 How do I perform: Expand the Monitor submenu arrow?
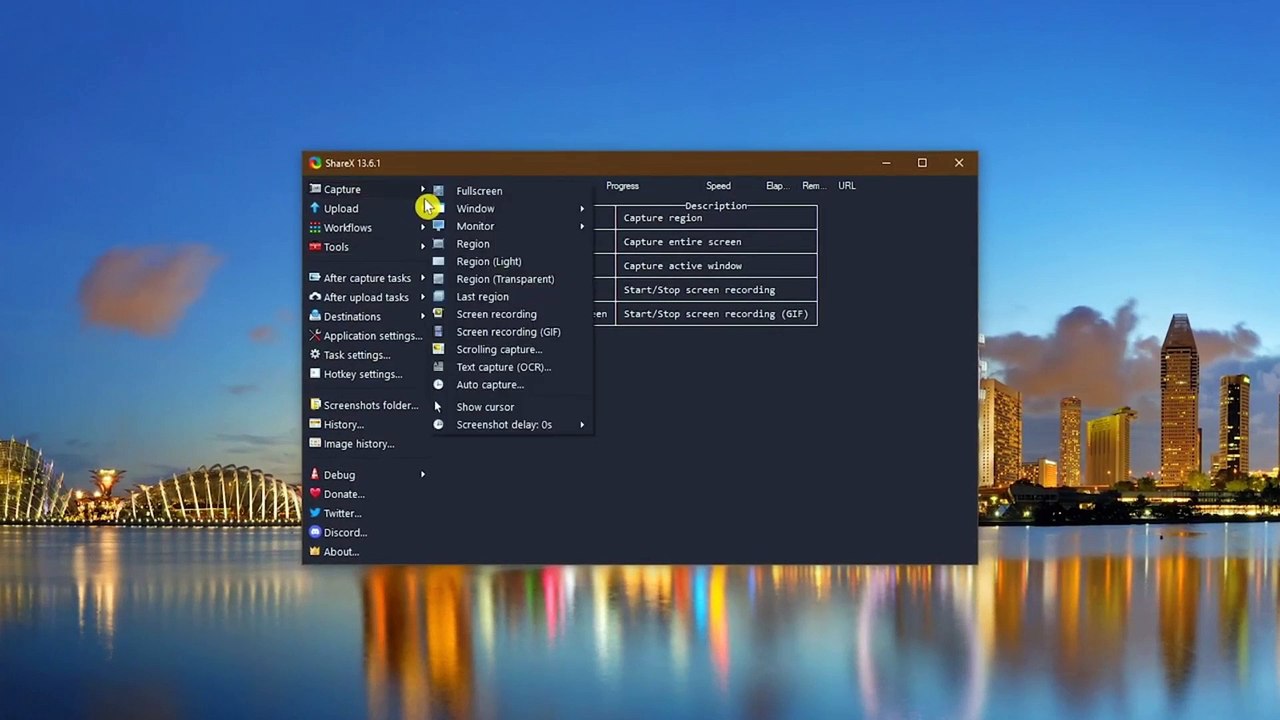click(x=582, y=226)
